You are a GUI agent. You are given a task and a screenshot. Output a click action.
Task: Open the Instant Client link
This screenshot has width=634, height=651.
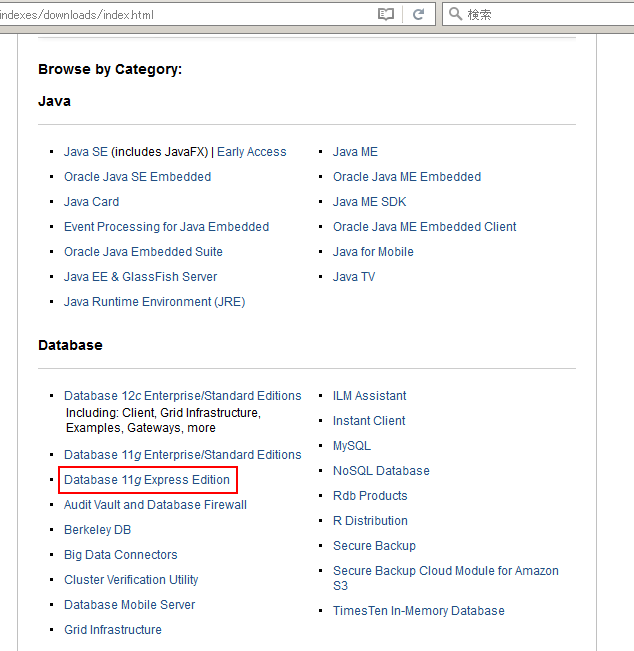[x=369, y=421]
